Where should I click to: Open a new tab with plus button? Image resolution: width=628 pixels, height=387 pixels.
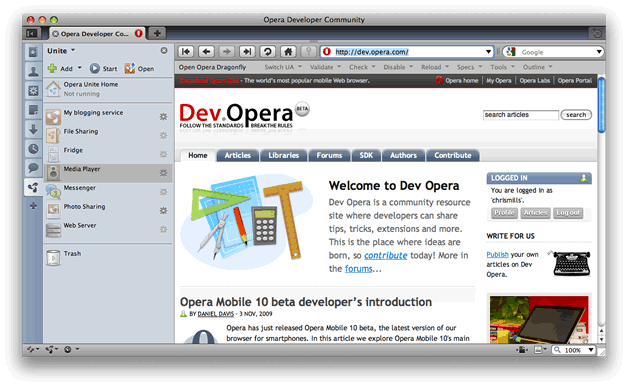157,34
